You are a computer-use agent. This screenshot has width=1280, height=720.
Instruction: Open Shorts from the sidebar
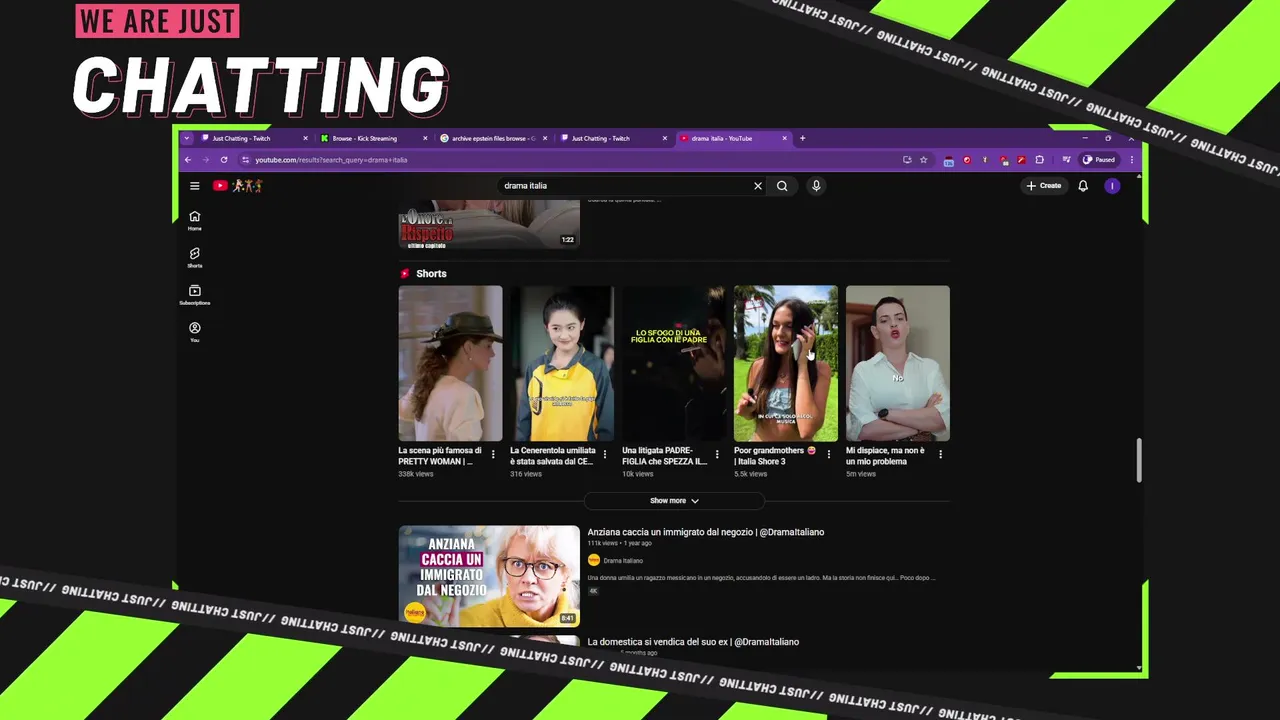point(195,258)
